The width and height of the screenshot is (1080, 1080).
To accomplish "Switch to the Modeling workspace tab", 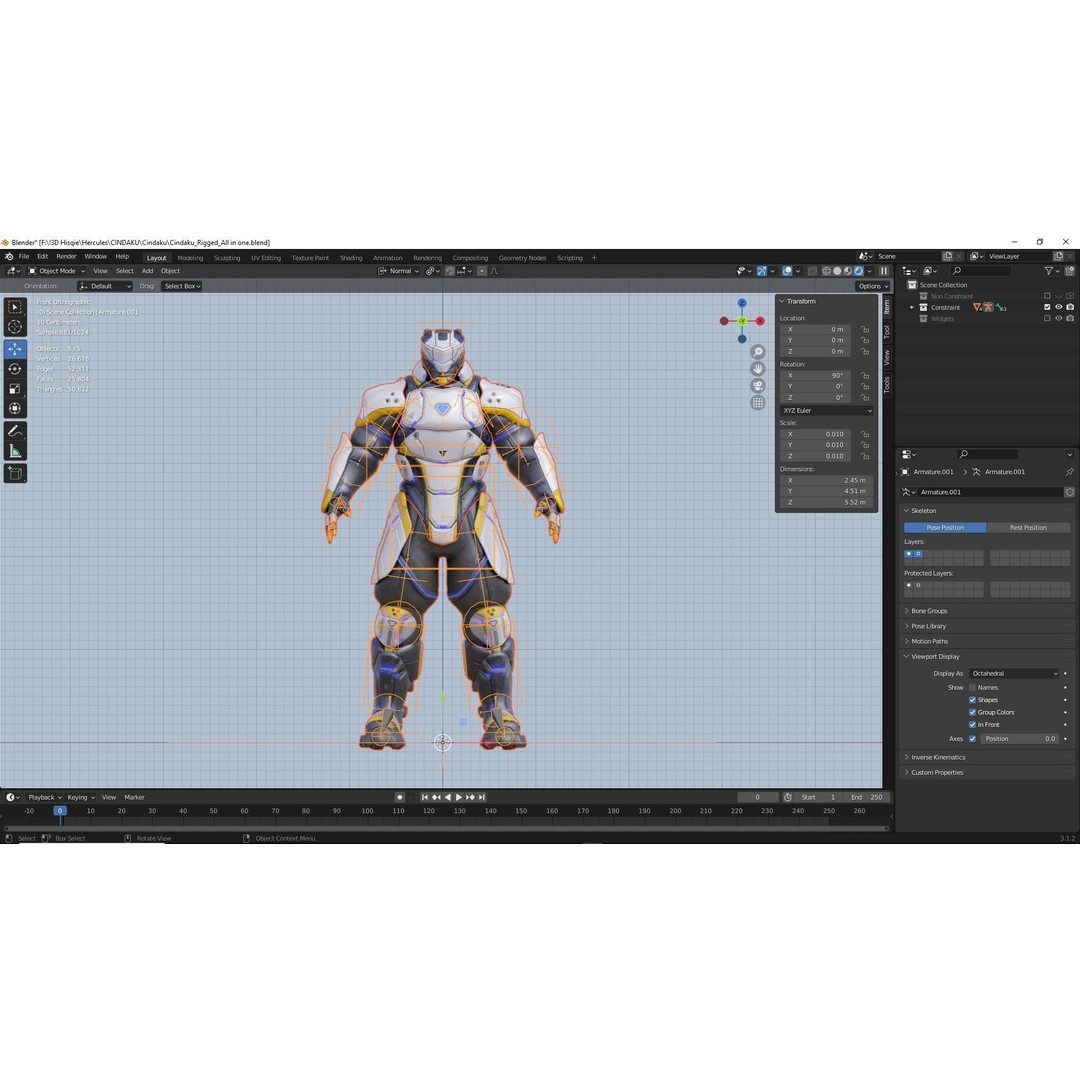I will [x=190, y=258].
